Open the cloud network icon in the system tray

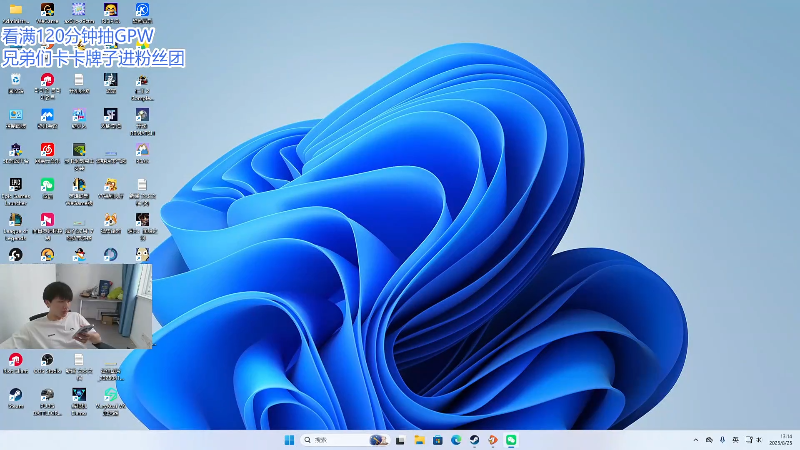pyautogui.click(x=709, y=440)
